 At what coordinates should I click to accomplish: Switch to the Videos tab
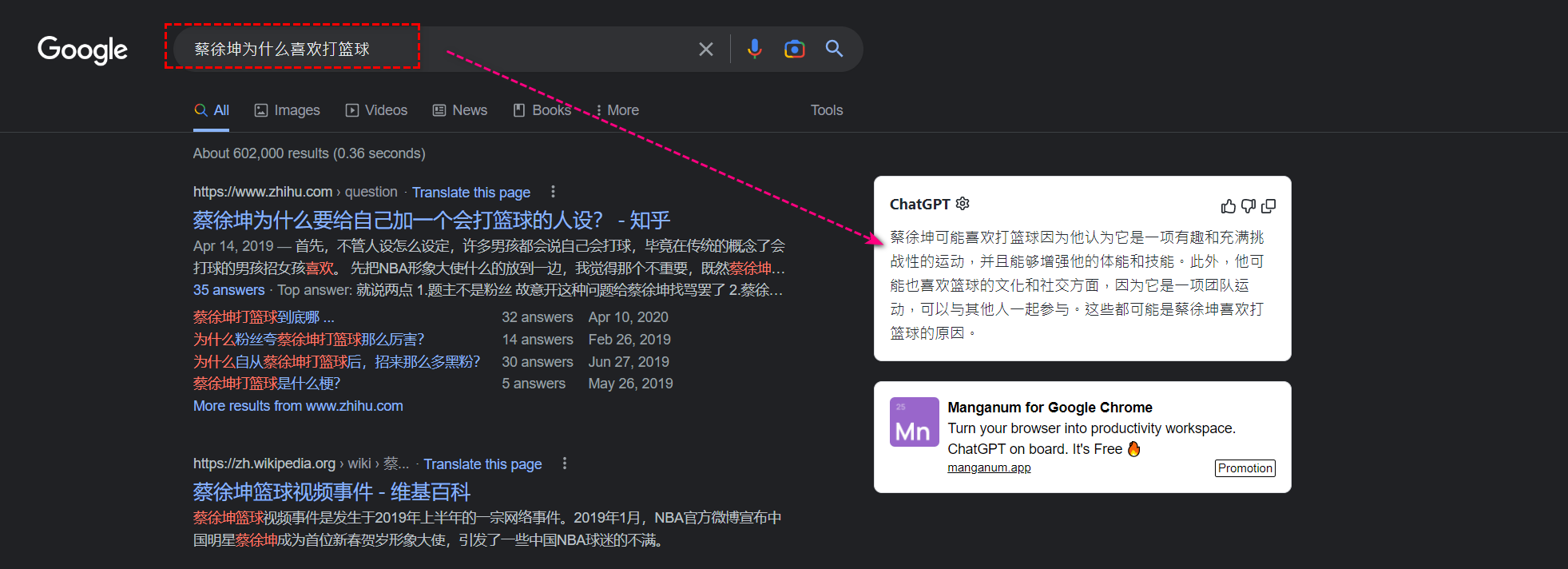coord(376,110)
